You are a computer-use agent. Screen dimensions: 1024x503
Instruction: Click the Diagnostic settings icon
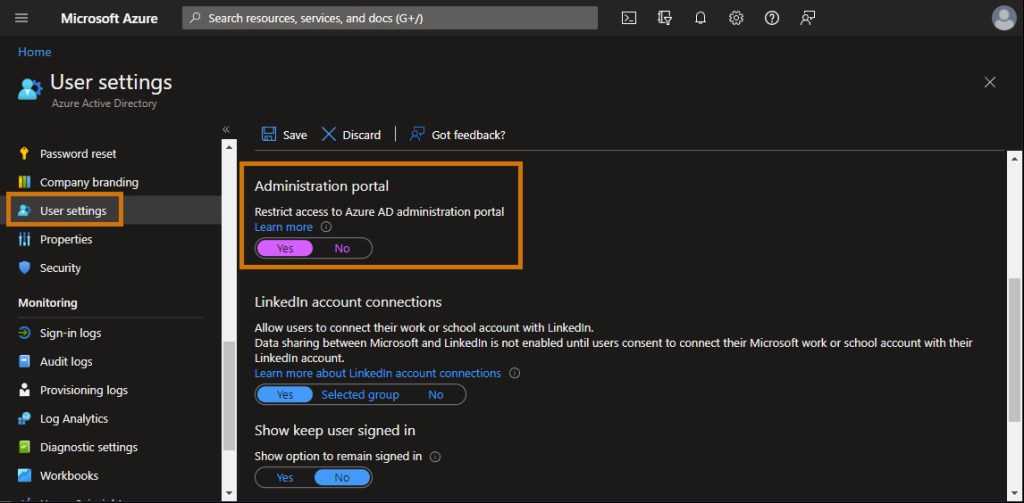(24, 447)
